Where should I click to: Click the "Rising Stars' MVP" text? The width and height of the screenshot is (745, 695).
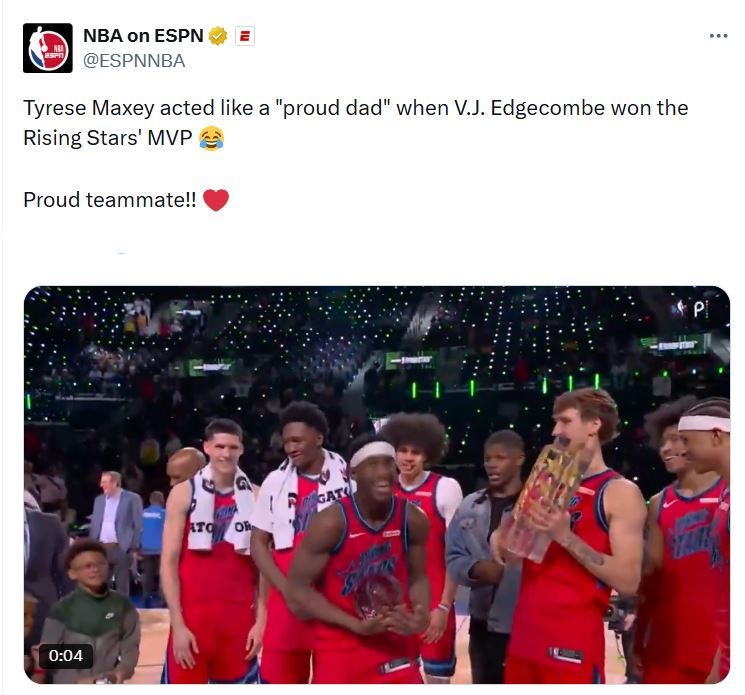pyautogui.click(x=107, y=139)
